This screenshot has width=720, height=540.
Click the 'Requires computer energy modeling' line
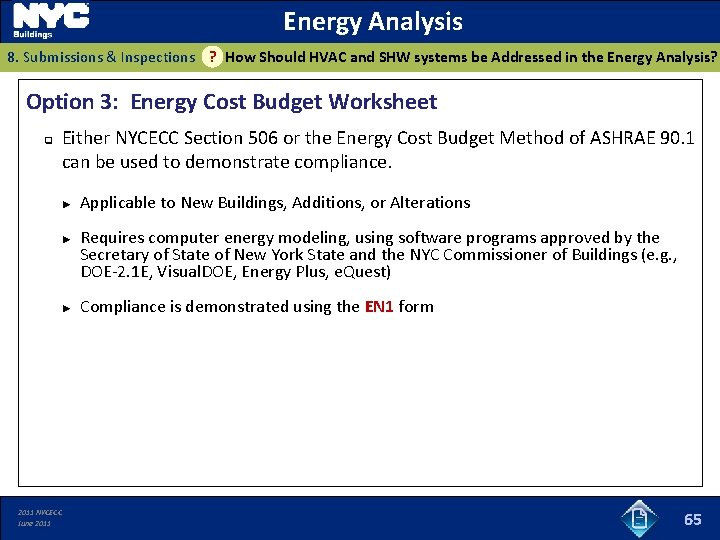coord(370,237)
